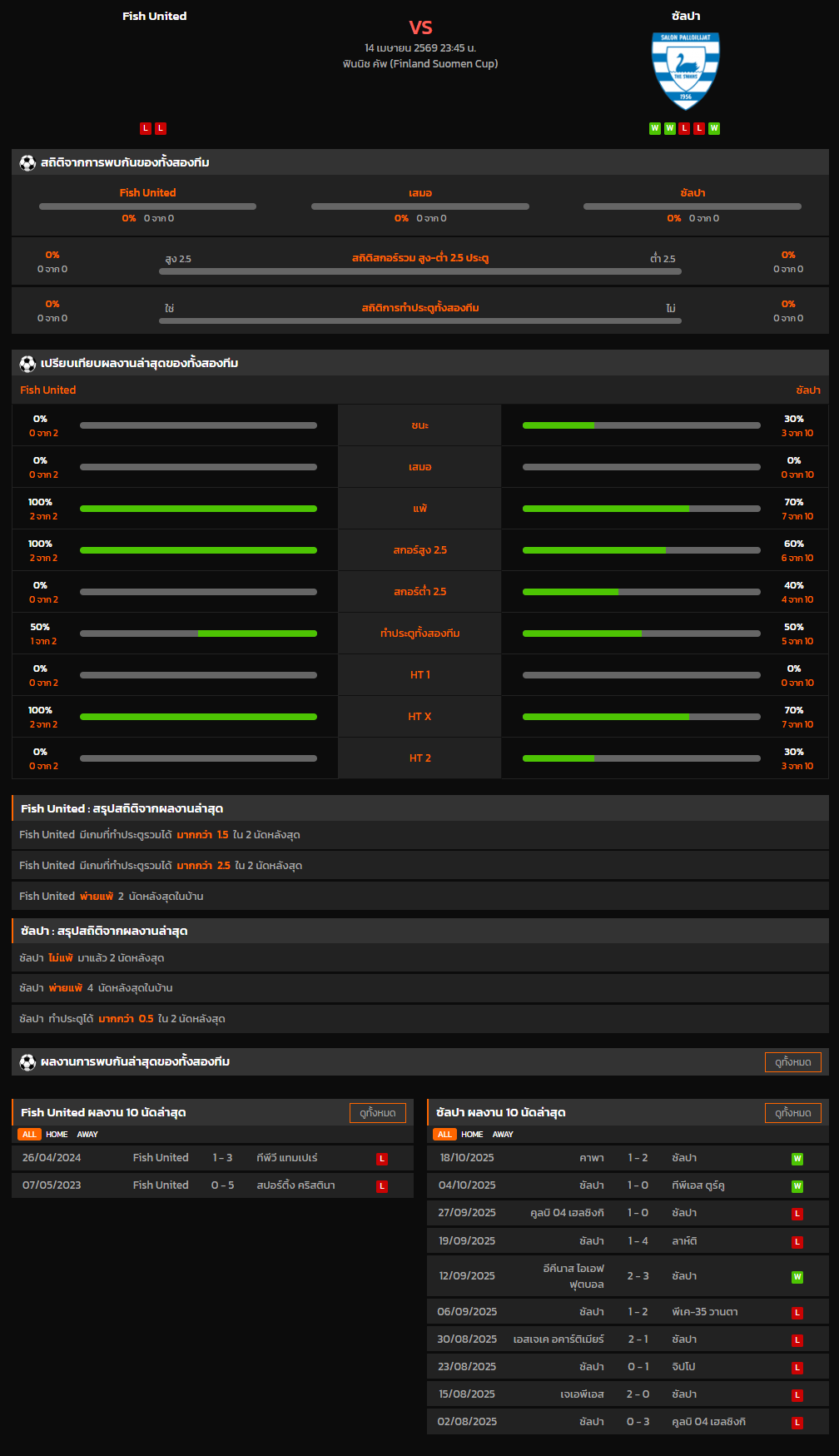Click the W badge for 12/09/2025 match
839x1456 pixels.
[797, 1276]
